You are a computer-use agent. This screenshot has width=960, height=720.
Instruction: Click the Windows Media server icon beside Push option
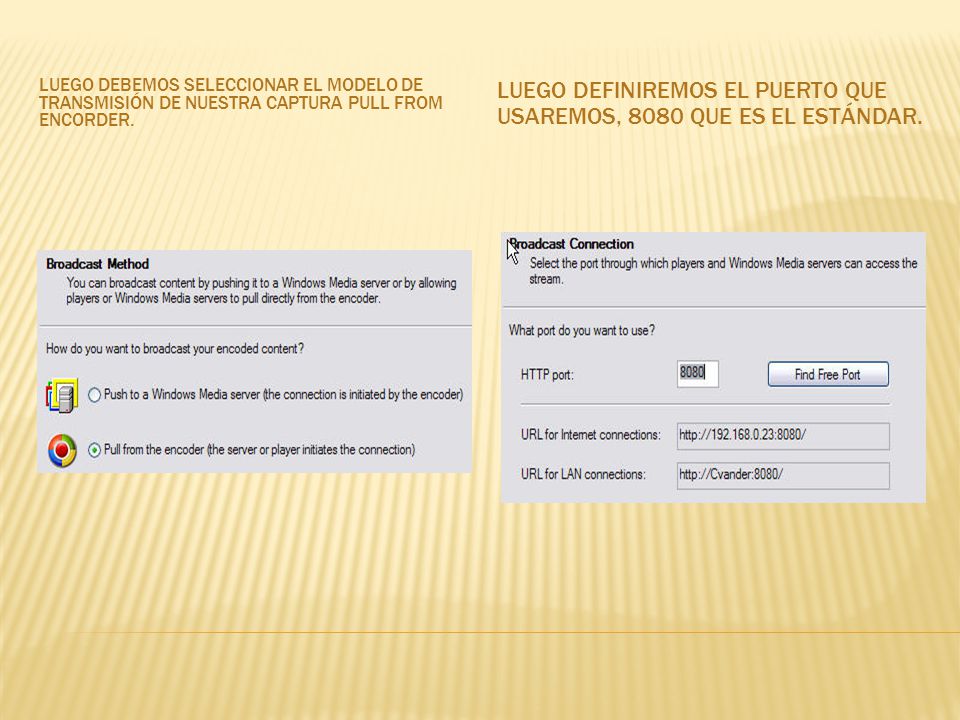coord(62,396)
